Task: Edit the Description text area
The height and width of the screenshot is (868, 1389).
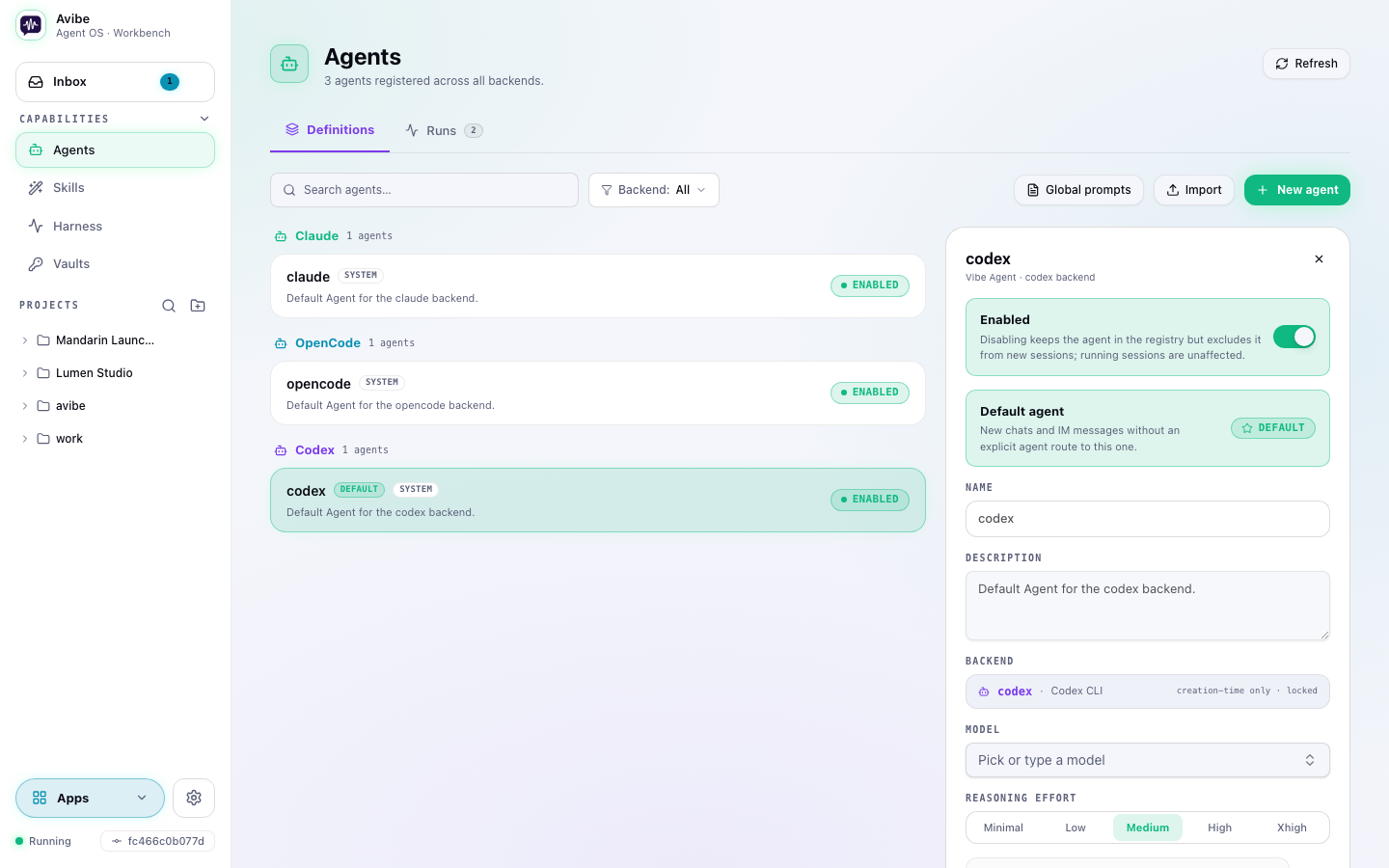Action: 1148,606
